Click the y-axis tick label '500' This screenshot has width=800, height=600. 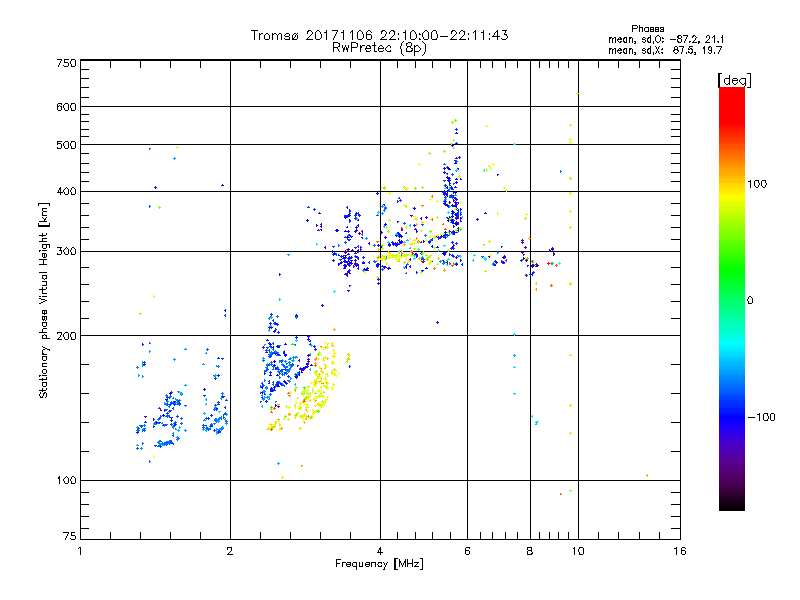(67, 145)
